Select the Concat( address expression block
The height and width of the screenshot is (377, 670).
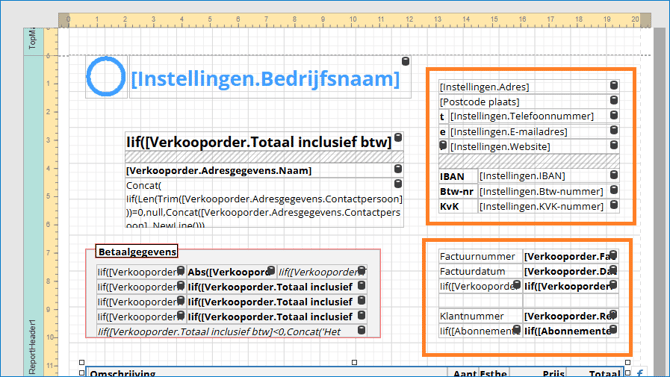[x=264, y=203]
